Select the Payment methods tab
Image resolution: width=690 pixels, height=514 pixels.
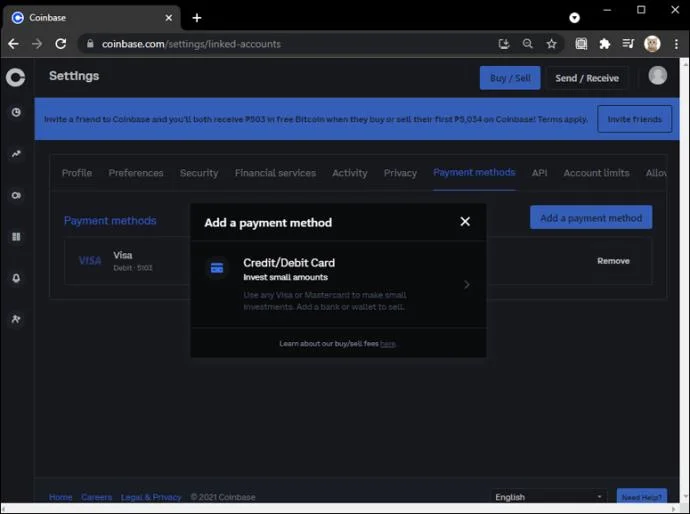[474, 173]
